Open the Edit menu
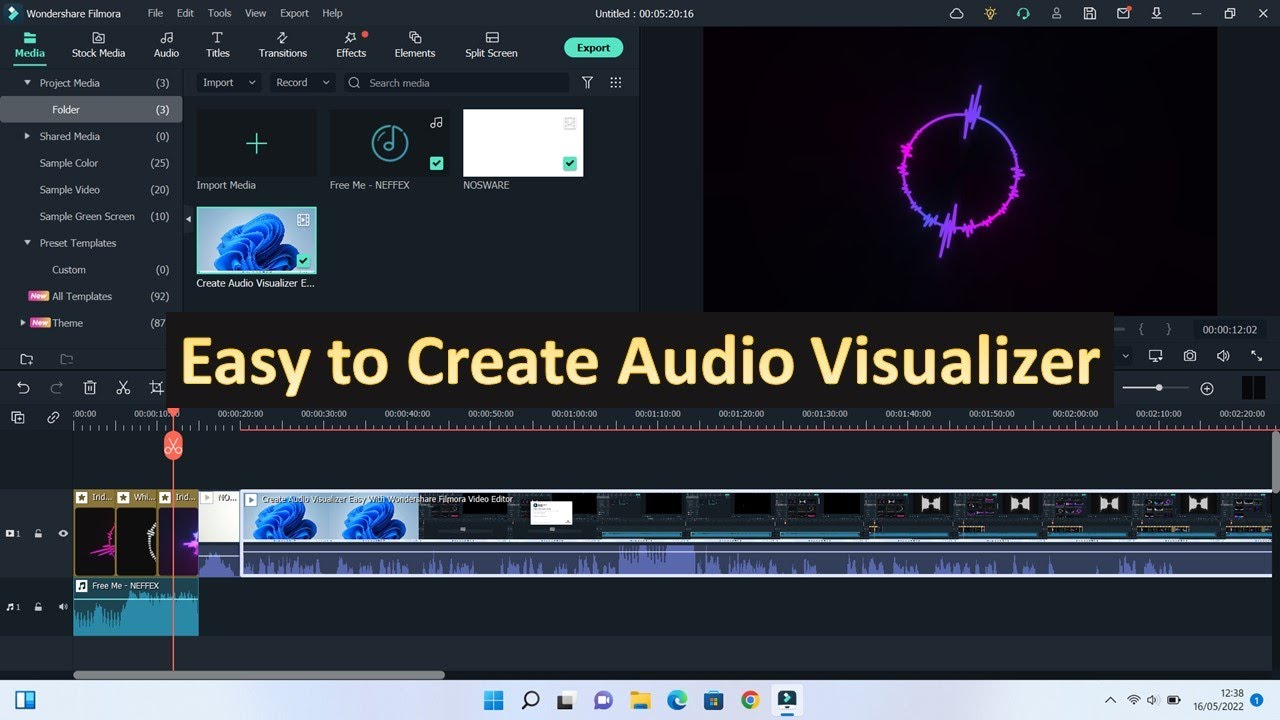1280x720 pixels. tap(185, 13)
